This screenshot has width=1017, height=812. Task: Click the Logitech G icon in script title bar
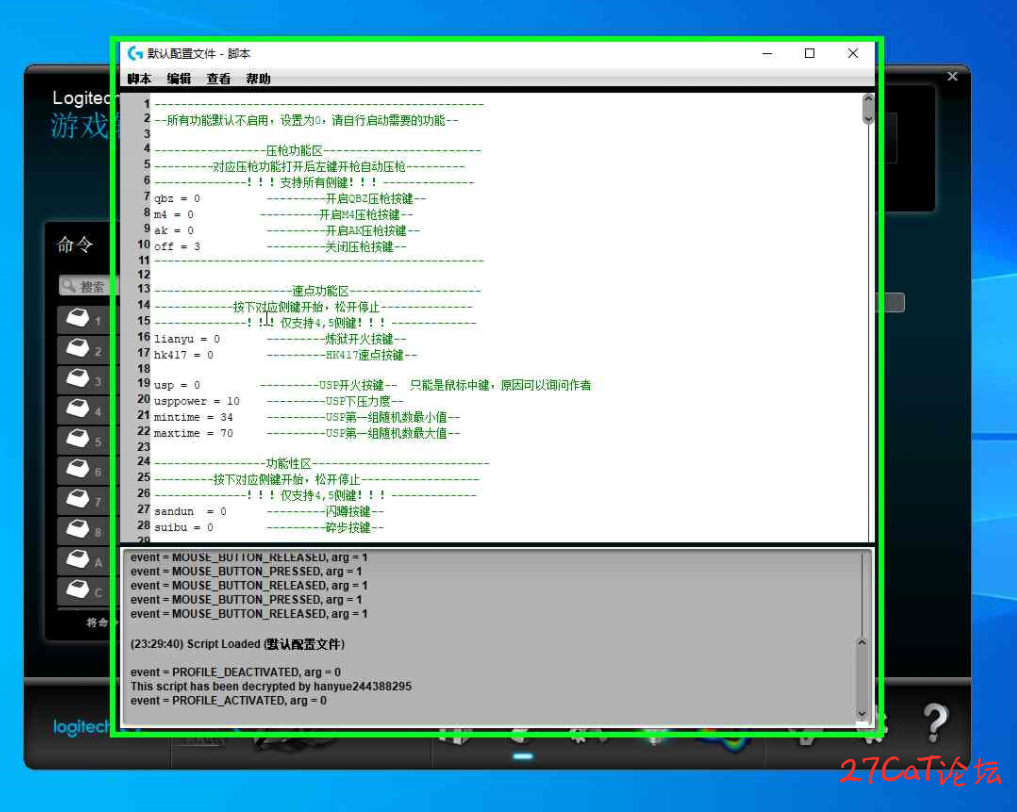coord(135,53)
